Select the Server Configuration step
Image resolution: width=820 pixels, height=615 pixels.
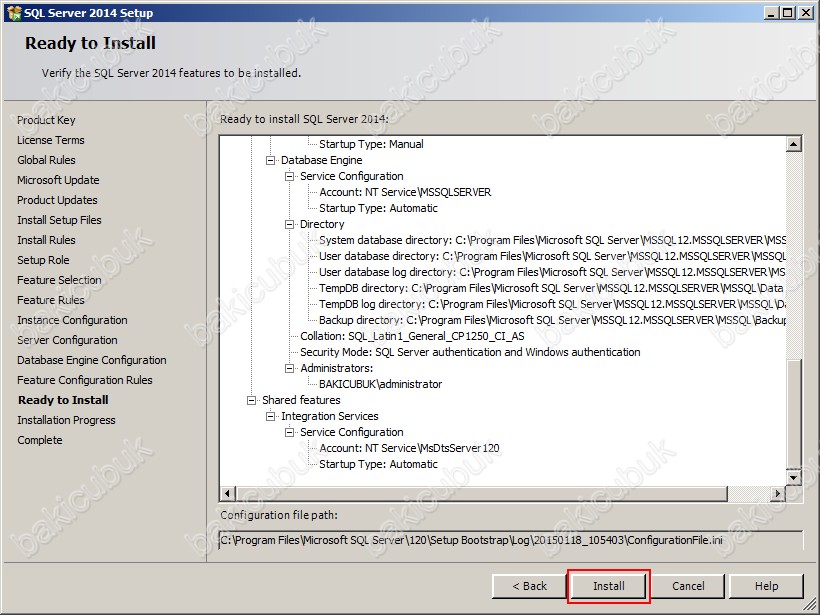coord(67,340)
